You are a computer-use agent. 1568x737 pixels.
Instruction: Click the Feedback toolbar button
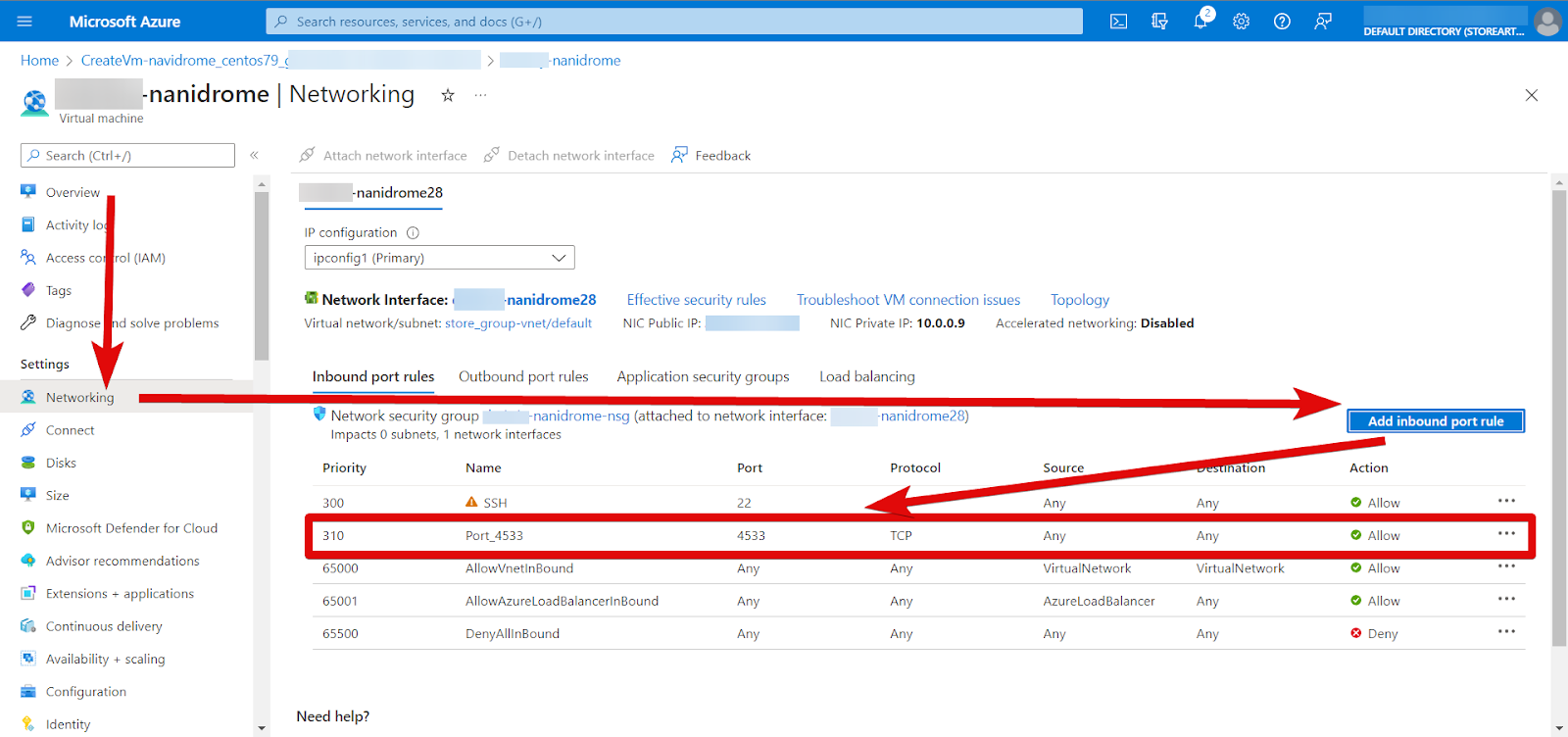tap(710, 155)
